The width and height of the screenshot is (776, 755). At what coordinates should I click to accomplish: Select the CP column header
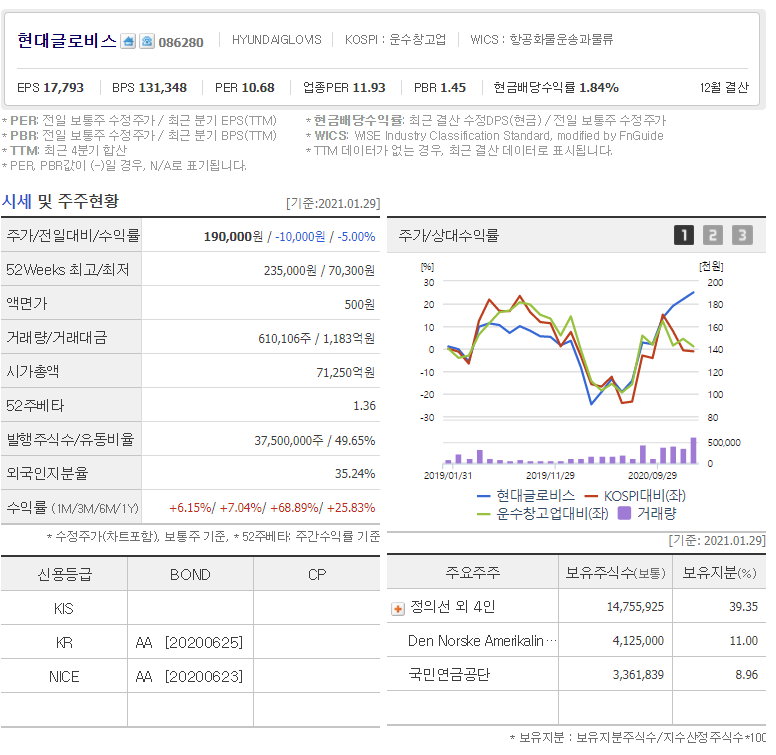[317, 574]
